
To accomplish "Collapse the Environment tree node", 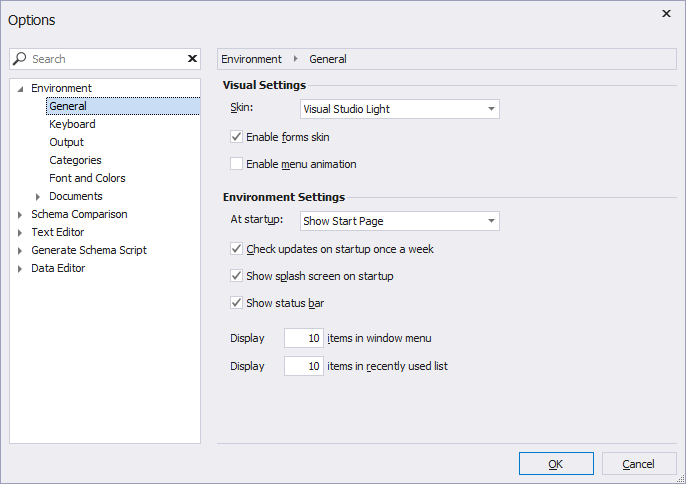I will (20, 89).
